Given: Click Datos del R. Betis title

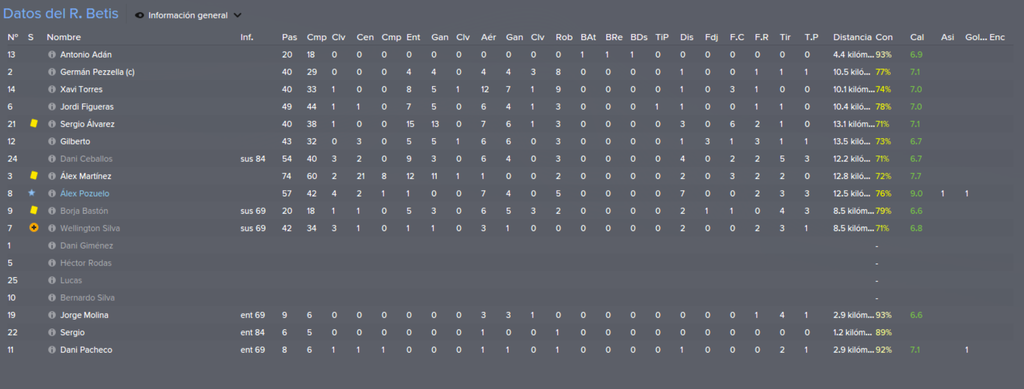Looking at the screenshot, I should pyautogui.click(x=61, y=14).
